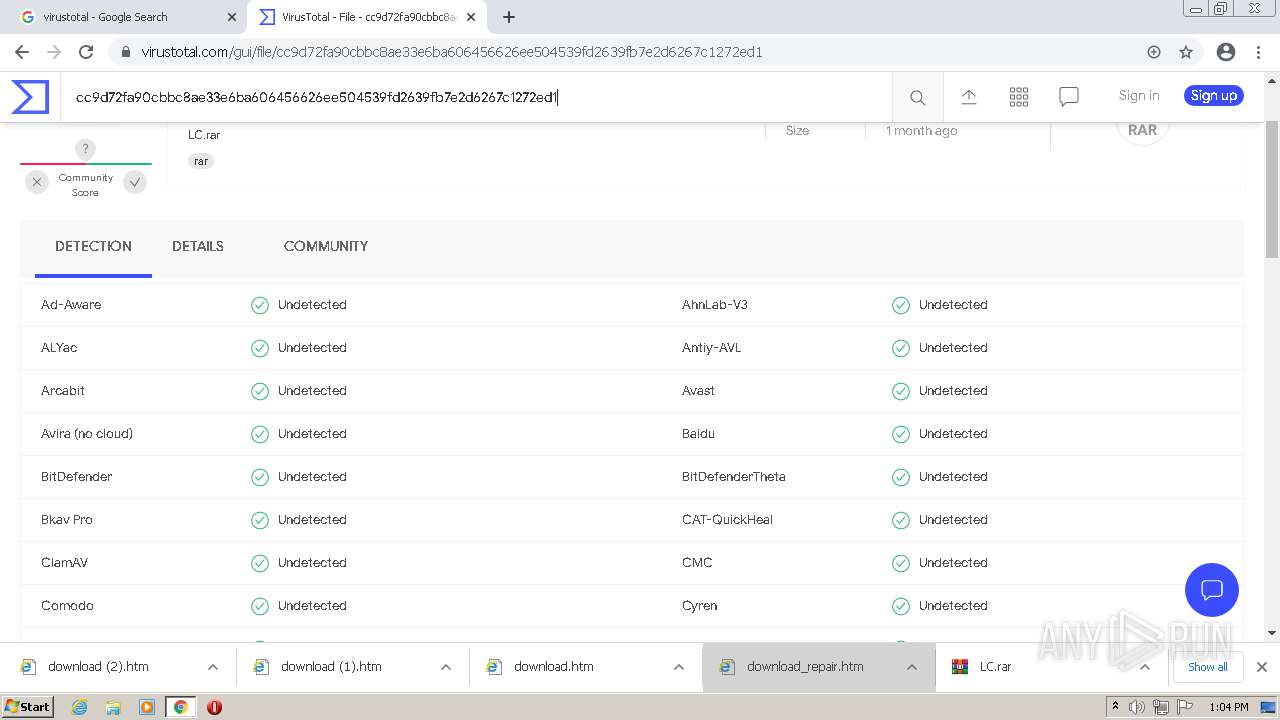Open download (1).htm file
Image resolution: width=1280 pixels, height=720 pixels.
click(331, 667)
